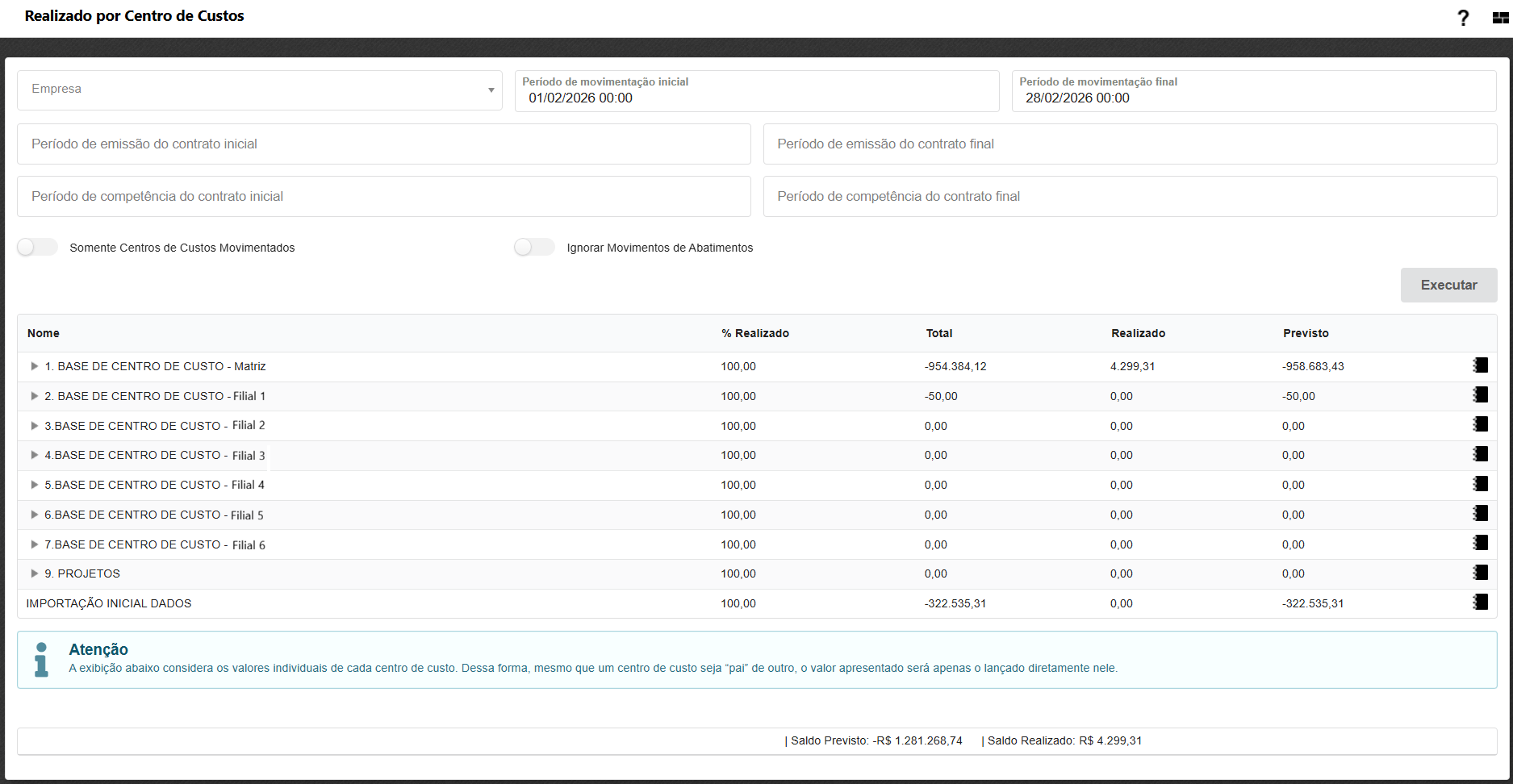Screen dimensions: 1513x784
Task: Open the Empresa dropdown
Action: point(260,90)
